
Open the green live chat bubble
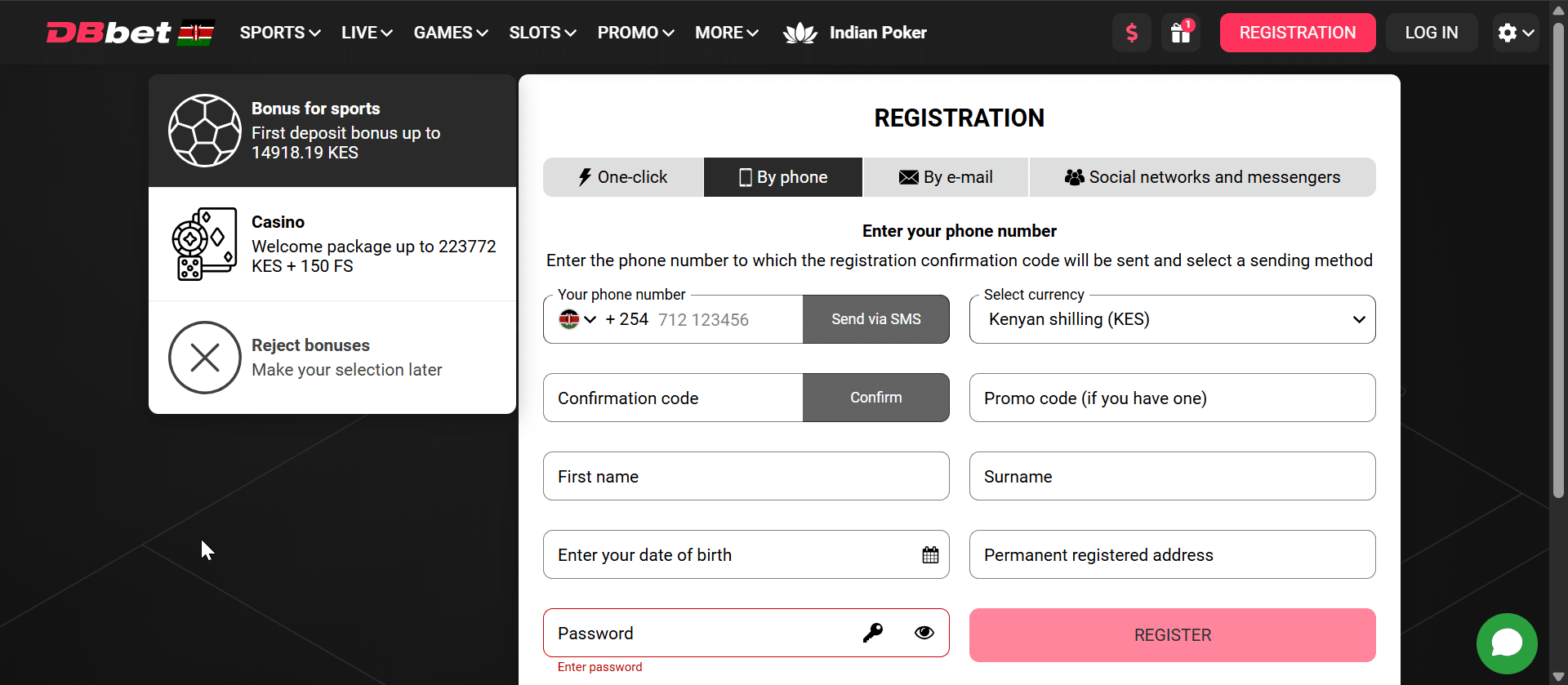click(x=1506, y=643)
